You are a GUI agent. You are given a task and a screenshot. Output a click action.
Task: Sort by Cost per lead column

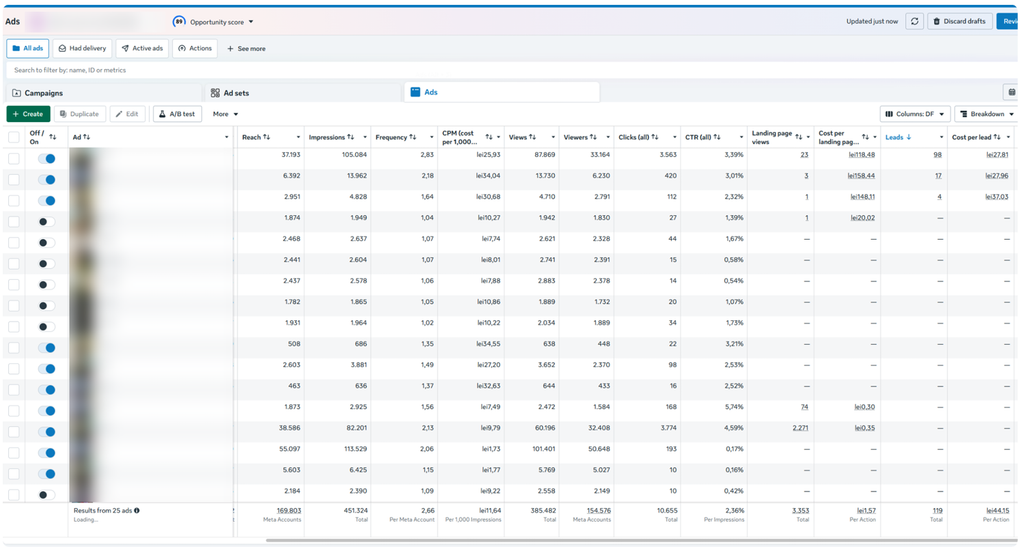point(997,137)
